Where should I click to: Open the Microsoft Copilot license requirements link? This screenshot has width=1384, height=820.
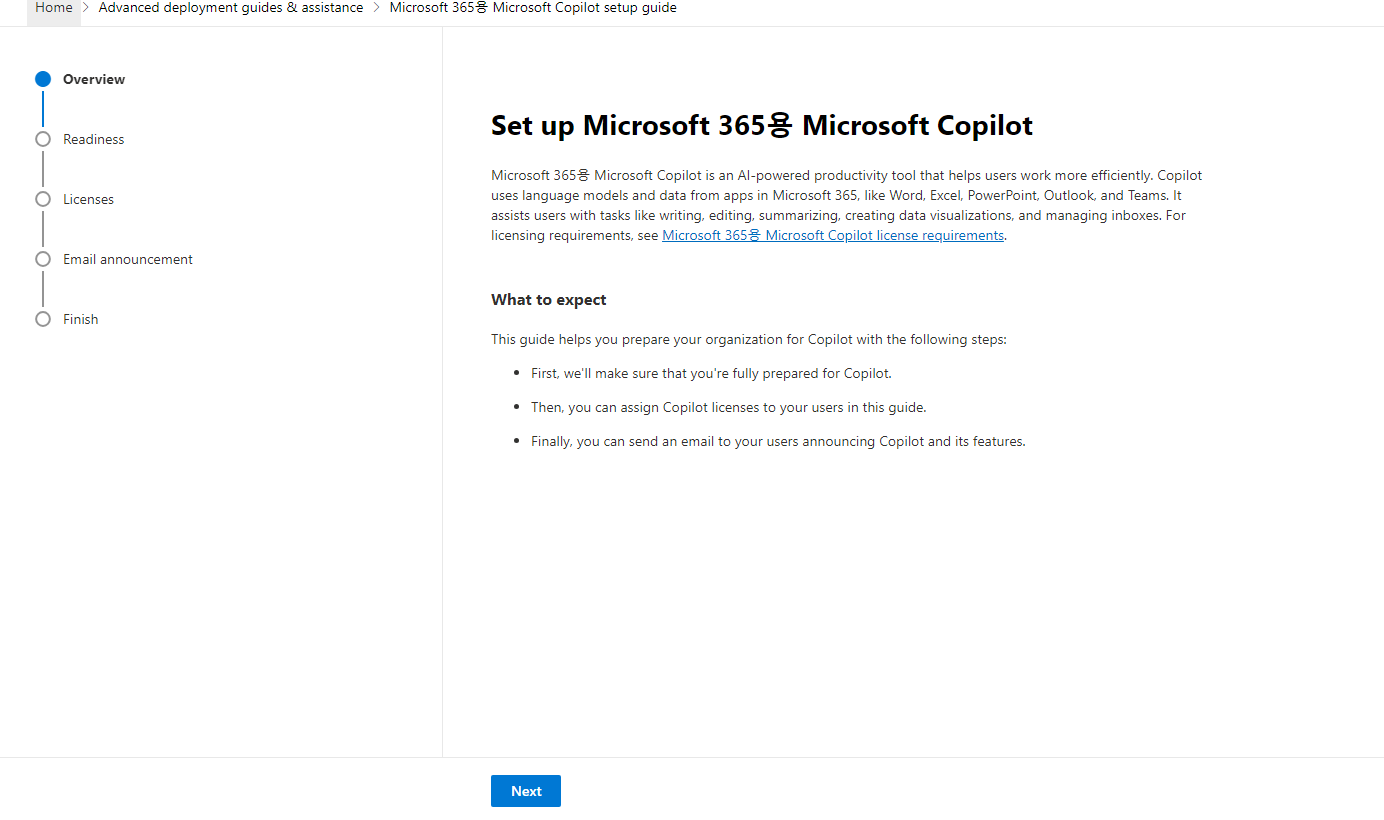[833, 236]
